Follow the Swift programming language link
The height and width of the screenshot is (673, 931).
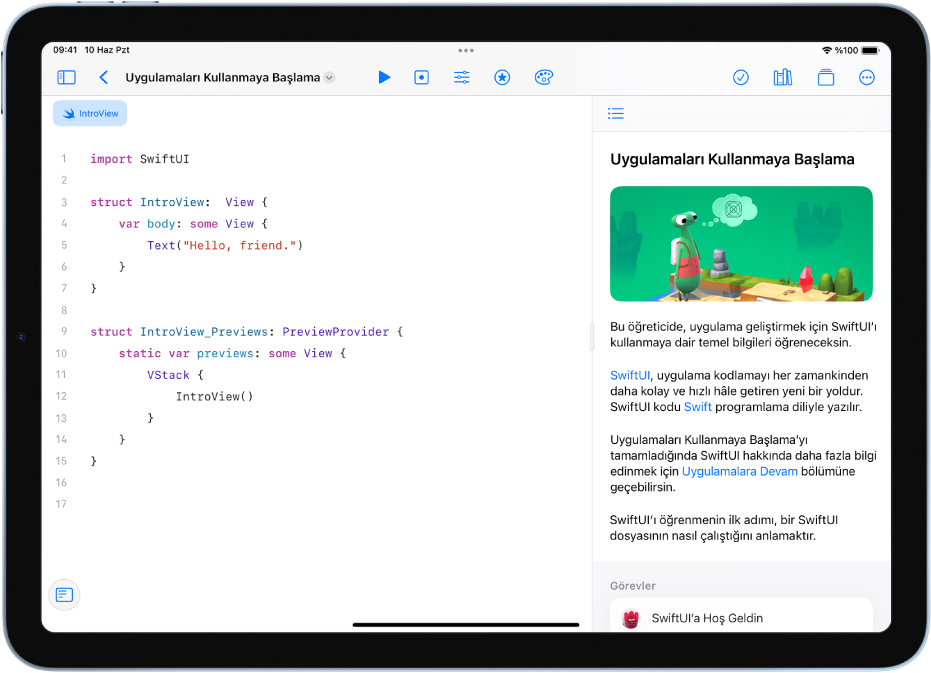click(697, 407)
